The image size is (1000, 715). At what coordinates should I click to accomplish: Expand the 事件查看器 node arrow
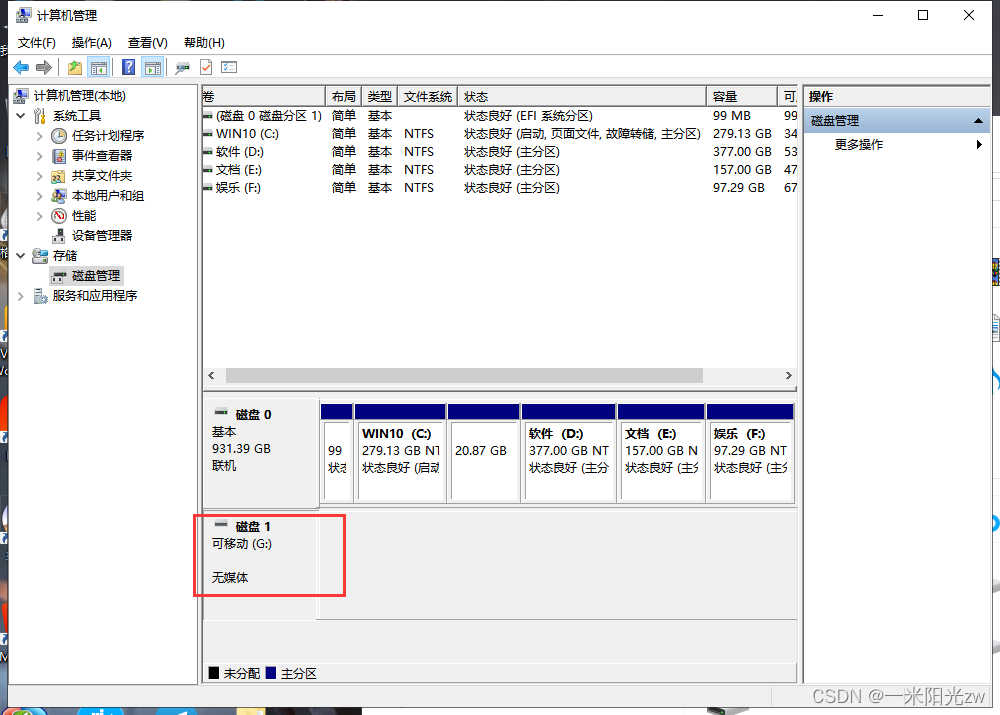pos(40,156)
